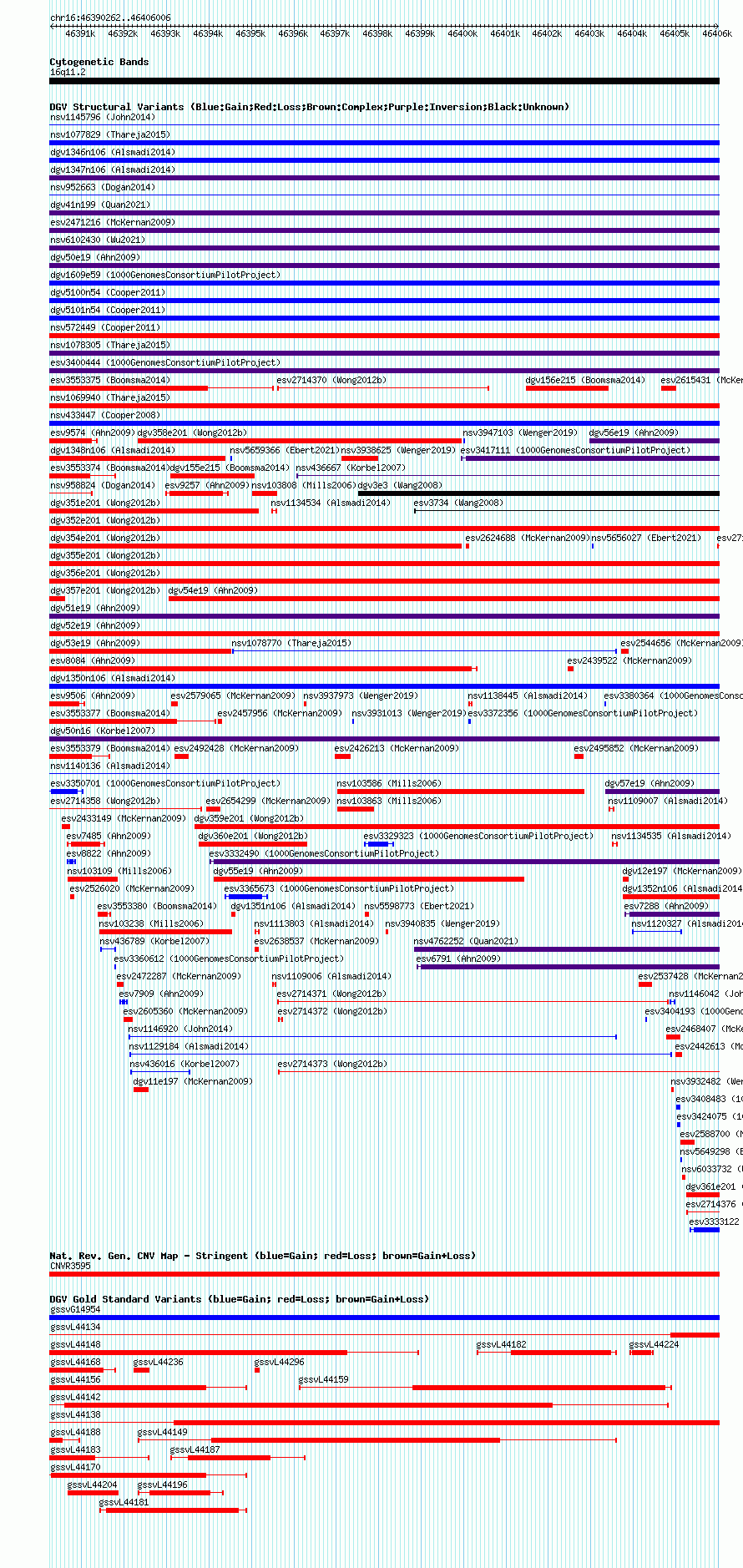Open the esv2471216 (McKernan2009) feature label
The image size is (743, 1568).
click(112, 222)
